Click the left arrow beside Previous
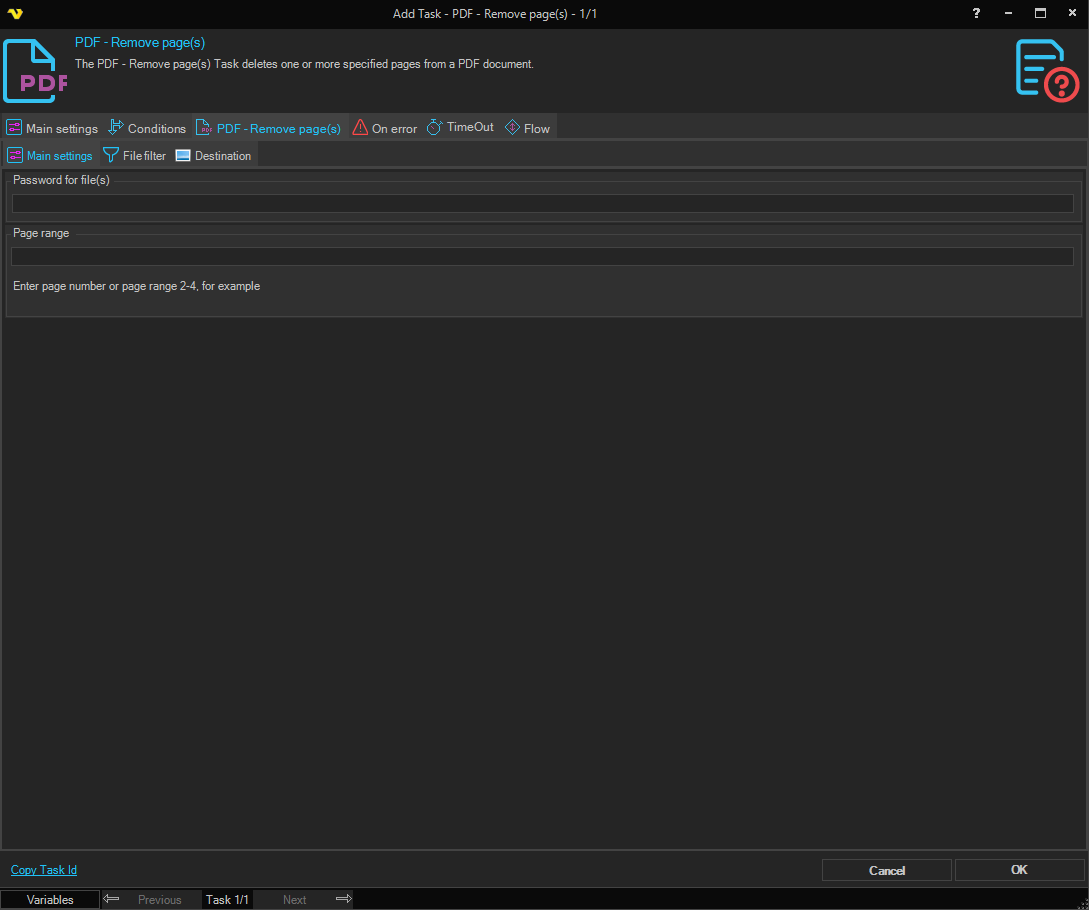This screenshot has width=1089, height=910. pyautogui.click(x=111, y=899)
